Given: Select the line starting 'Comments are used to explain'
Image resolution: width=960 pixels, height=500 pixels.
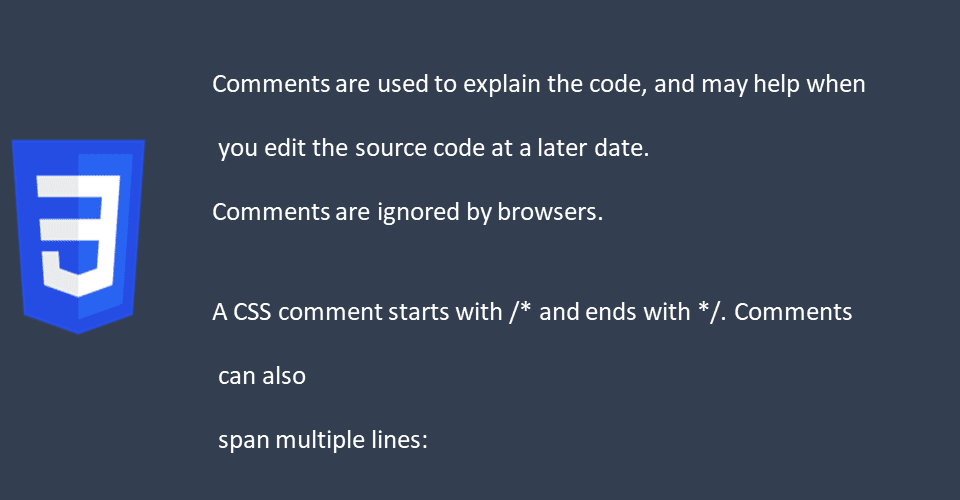Looking at the screenshot, I should [539, 84].
